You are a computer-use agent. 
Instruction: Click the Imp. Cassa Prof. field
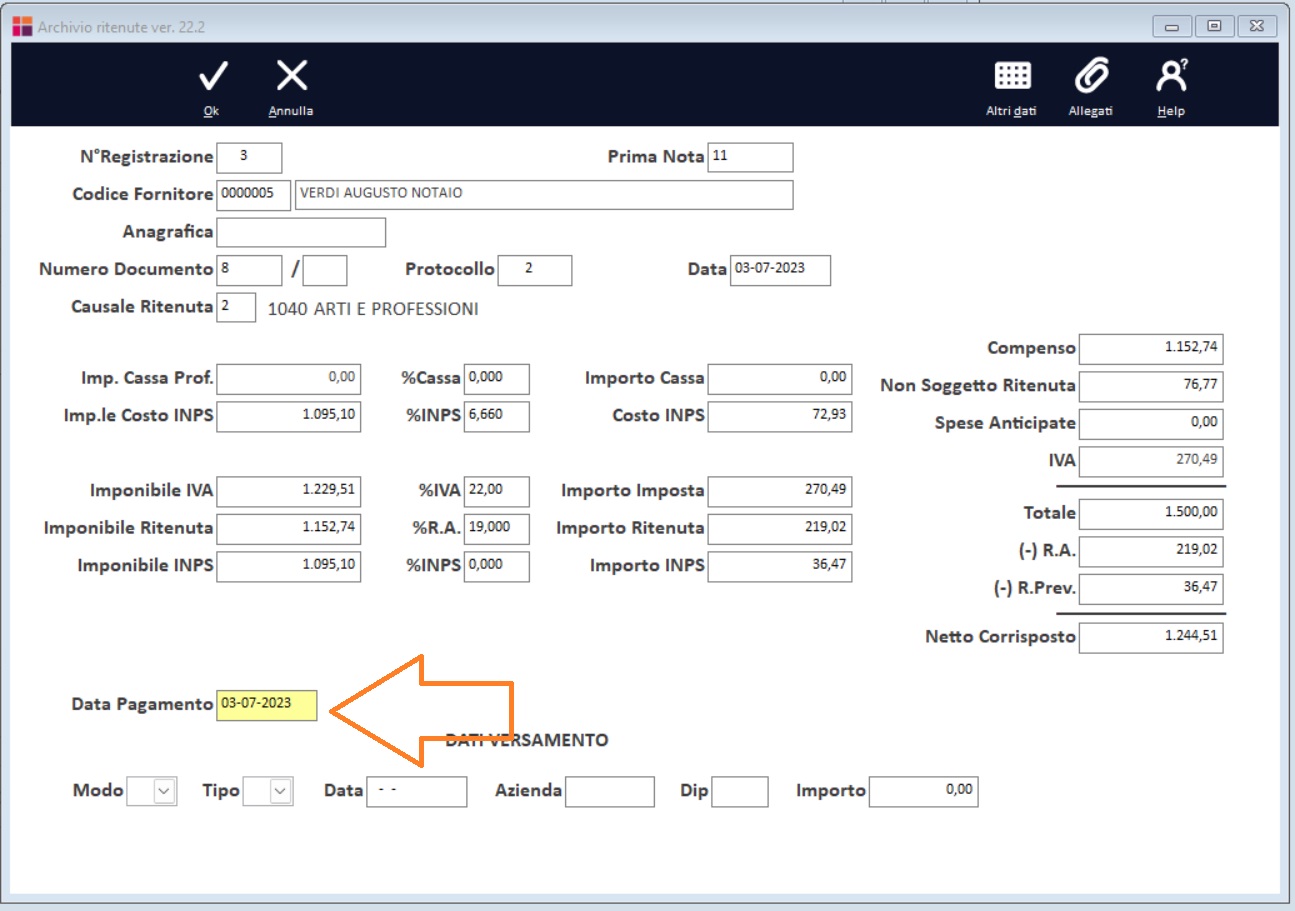(288, 379)
